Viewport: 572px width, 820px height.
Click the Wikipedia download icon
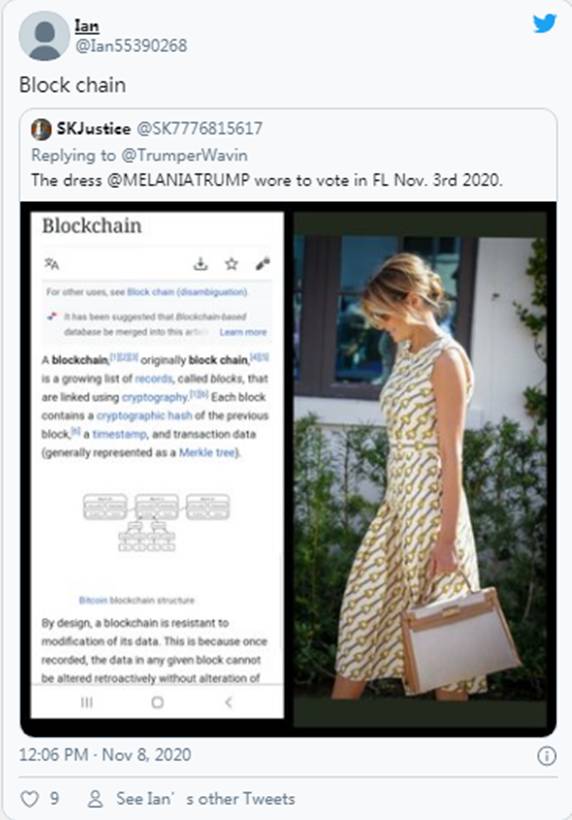coord(200,264)
